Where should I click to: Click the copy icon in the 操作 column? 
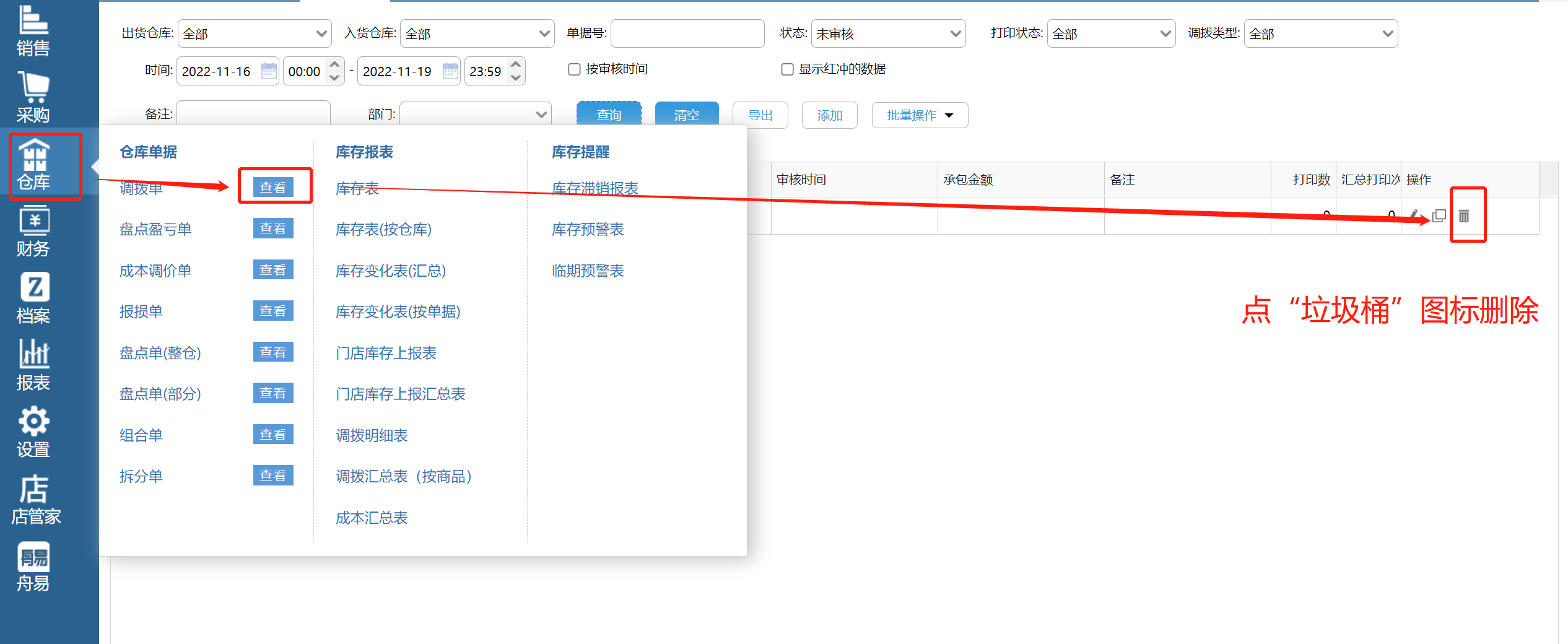coord(1439,215)
